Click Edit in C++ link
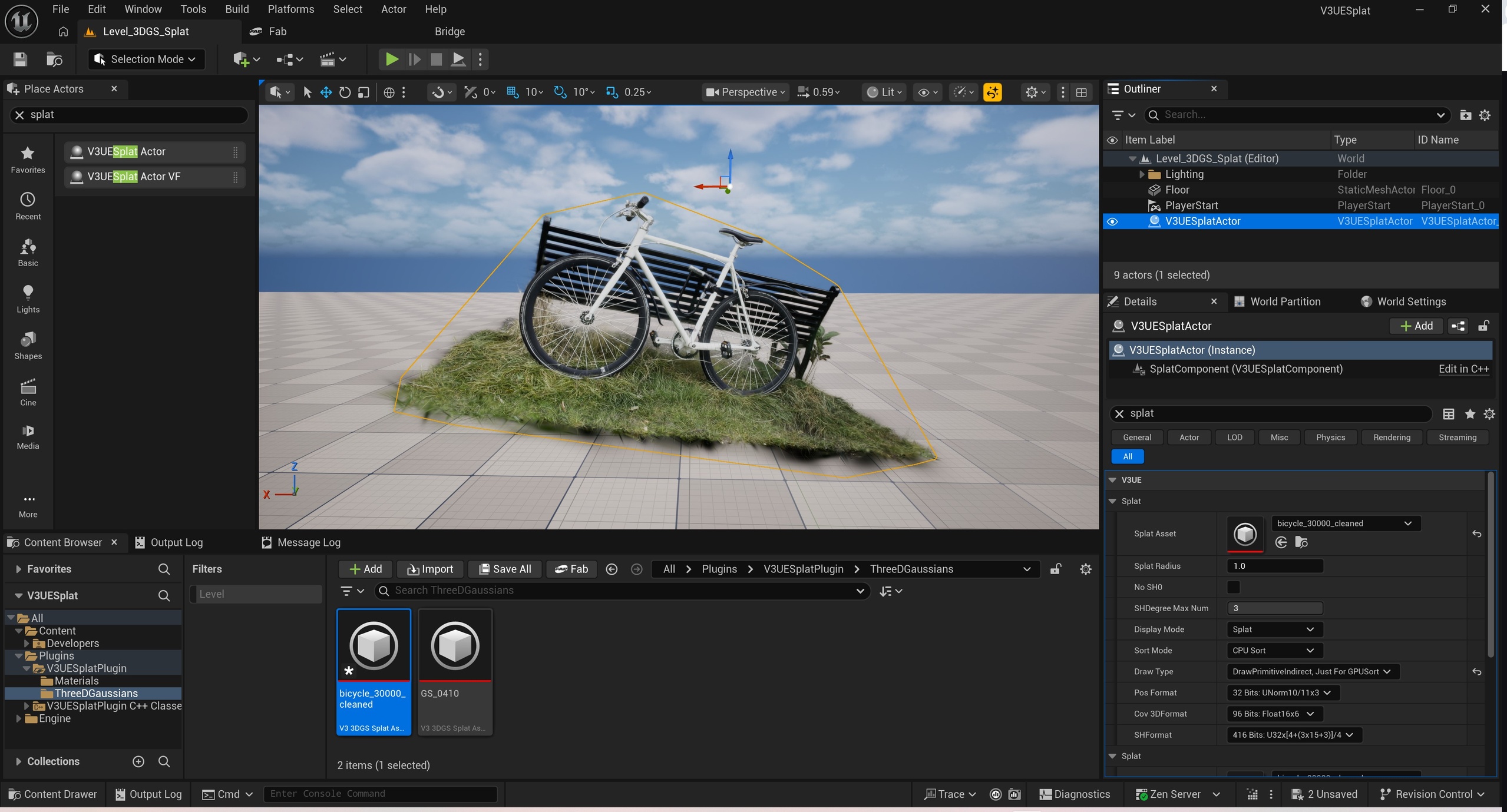 [x=1463, y=369]
